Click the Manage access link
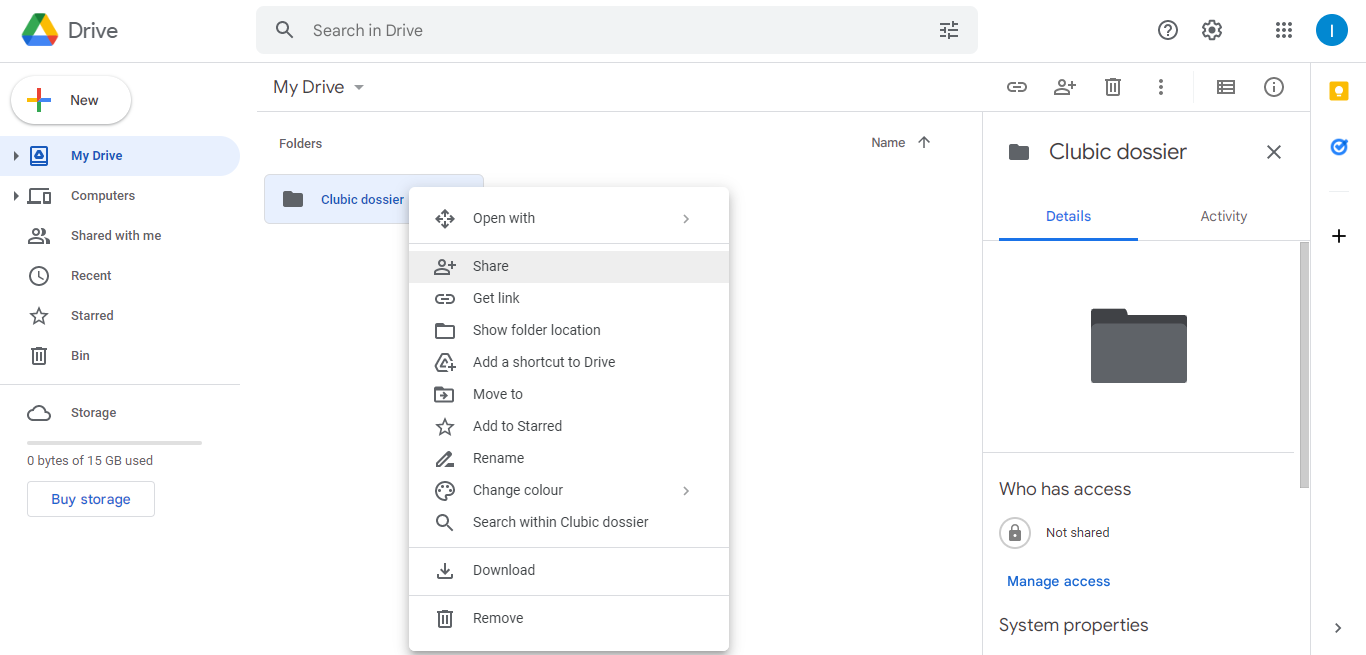 point(1058,581)
